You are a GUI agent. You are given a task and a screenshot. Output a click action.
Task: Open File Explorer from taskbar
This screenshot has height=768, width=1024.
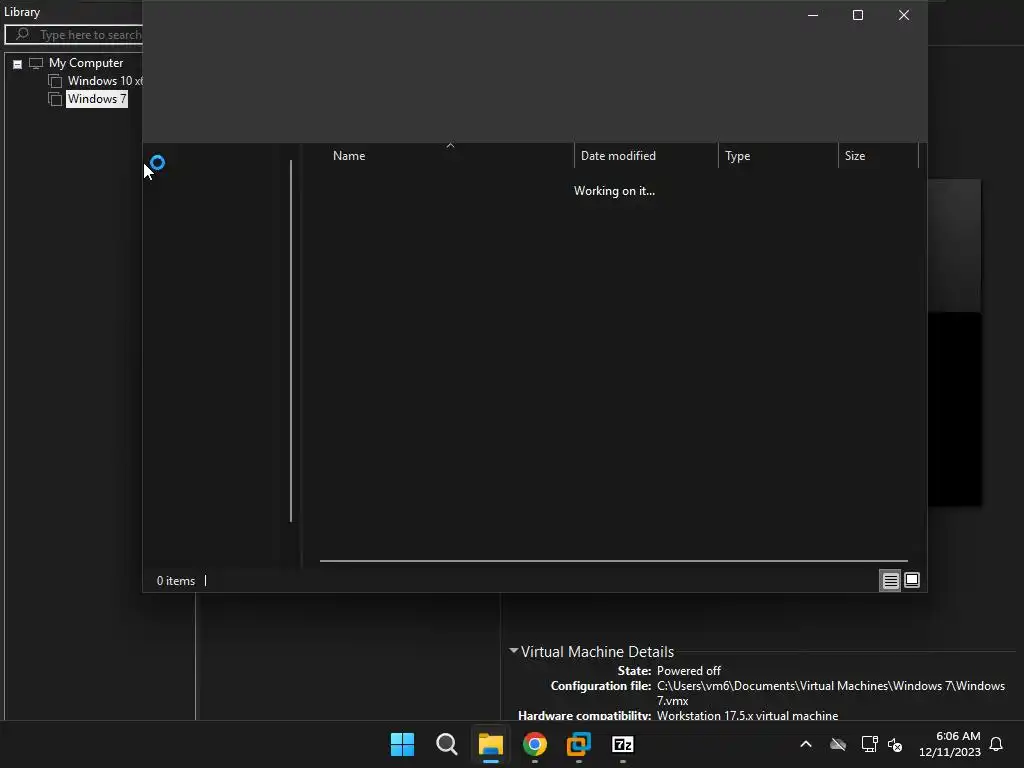(x=490, y=744)
